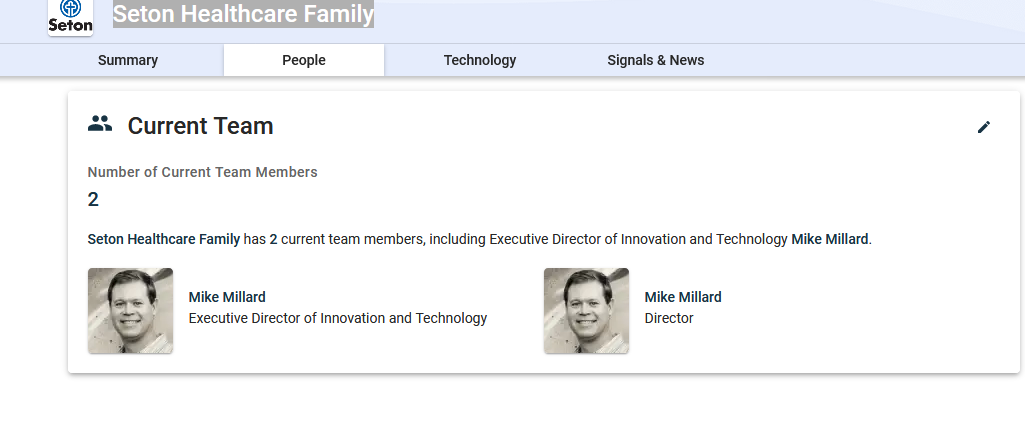Click the Seton logo icon
The image size is (1025, 436).
70,17
